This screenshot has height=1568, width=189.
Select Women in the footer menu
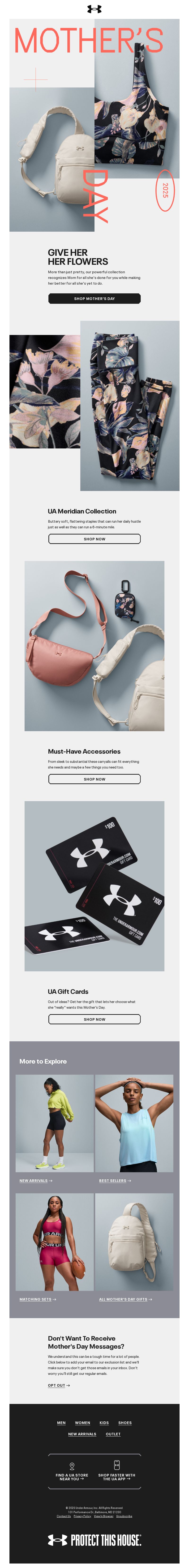click(83, 1423)
